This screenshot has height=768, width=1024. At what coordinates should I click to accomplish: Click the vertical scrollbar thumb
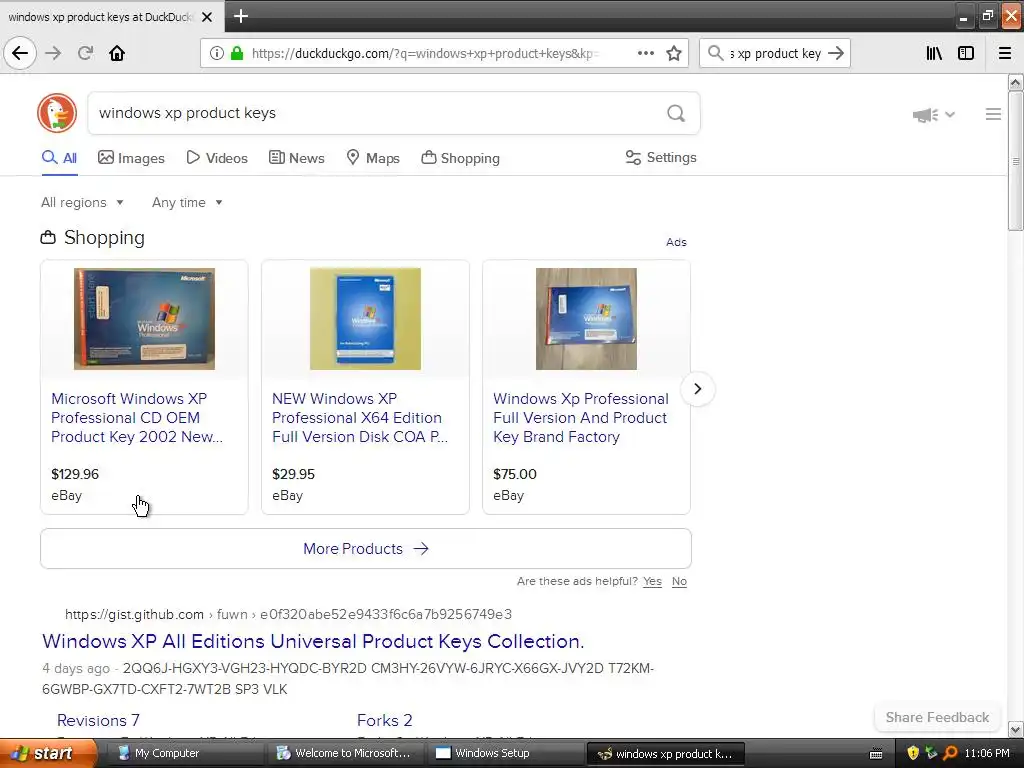click(x=1015, y=161)
